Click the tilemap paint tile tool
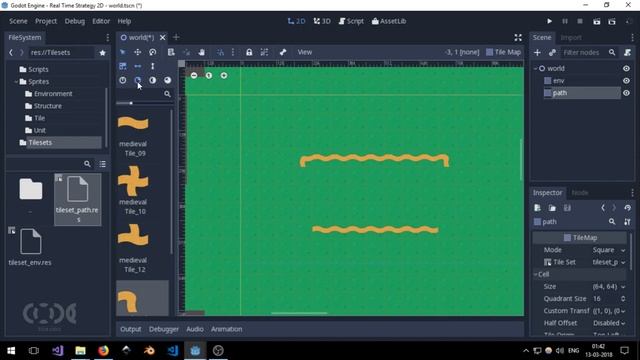Screen dimensions: 640x360 122,66
